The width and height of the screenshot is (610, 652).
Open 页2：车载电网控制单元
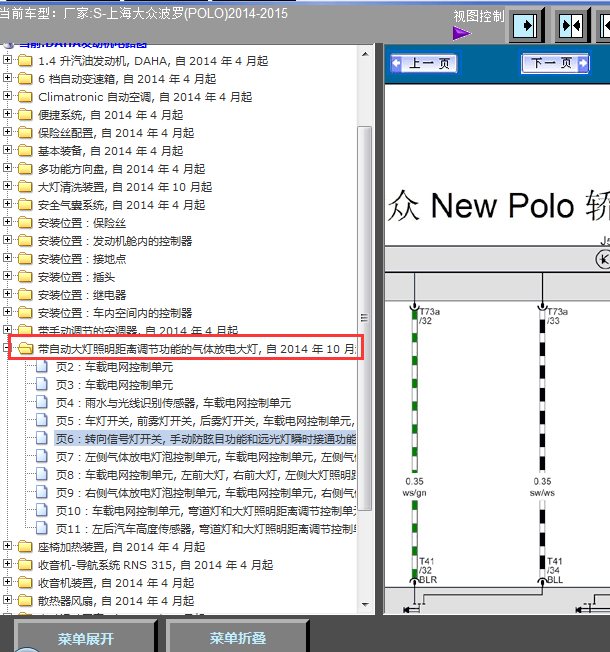115,367
